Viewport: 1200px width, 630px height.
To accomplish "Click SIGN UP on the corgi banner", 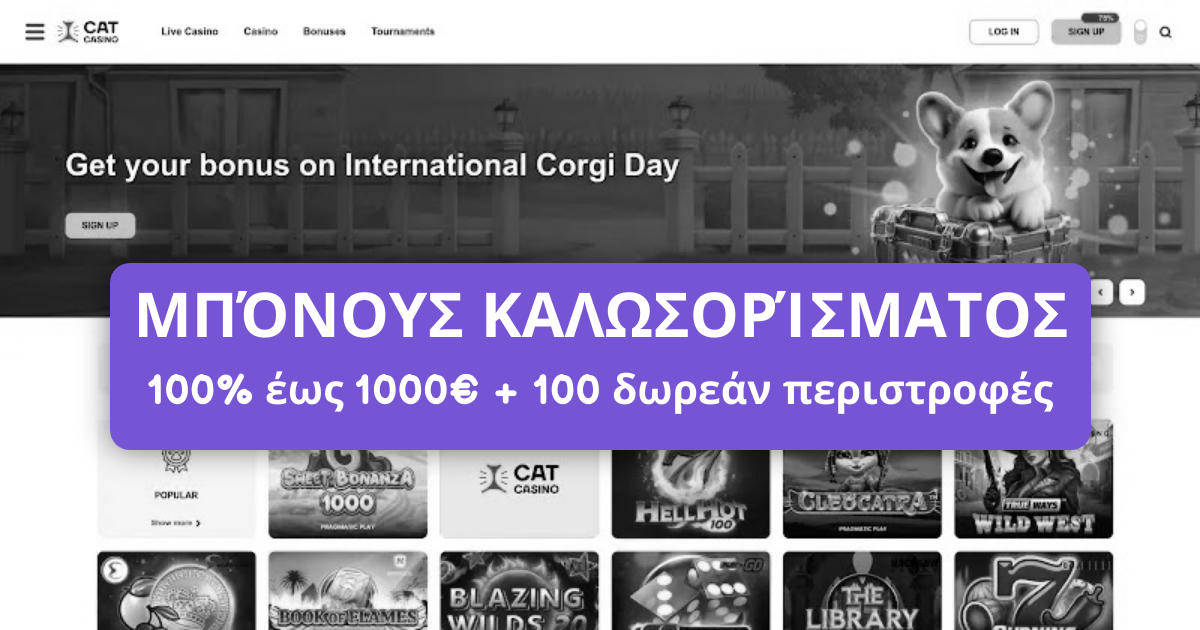I will [100, 225].
